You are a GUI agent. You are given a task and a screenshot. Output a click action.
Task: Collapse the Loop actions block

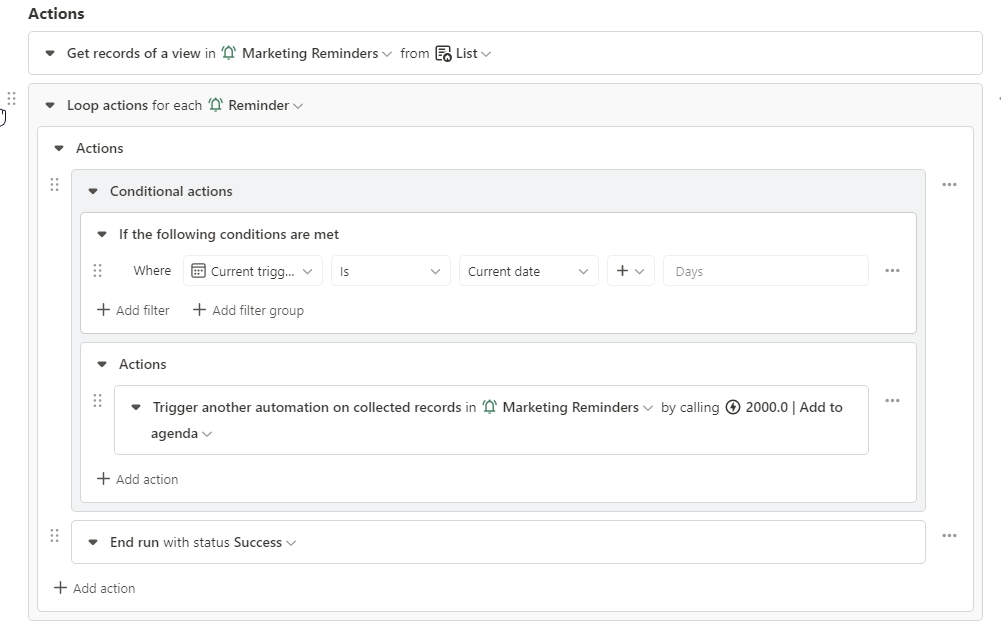click(50, 105)
